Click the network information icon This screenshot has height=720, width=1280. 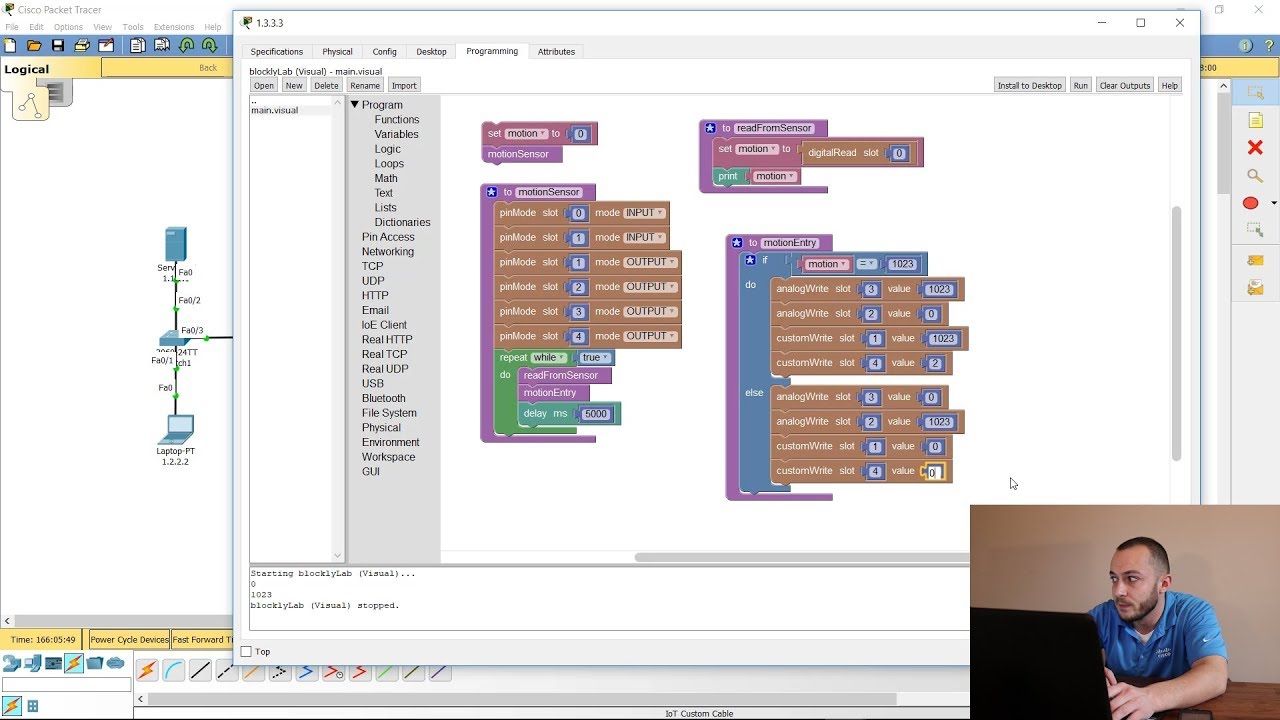pyautogui.click(x=1245, y=45)
